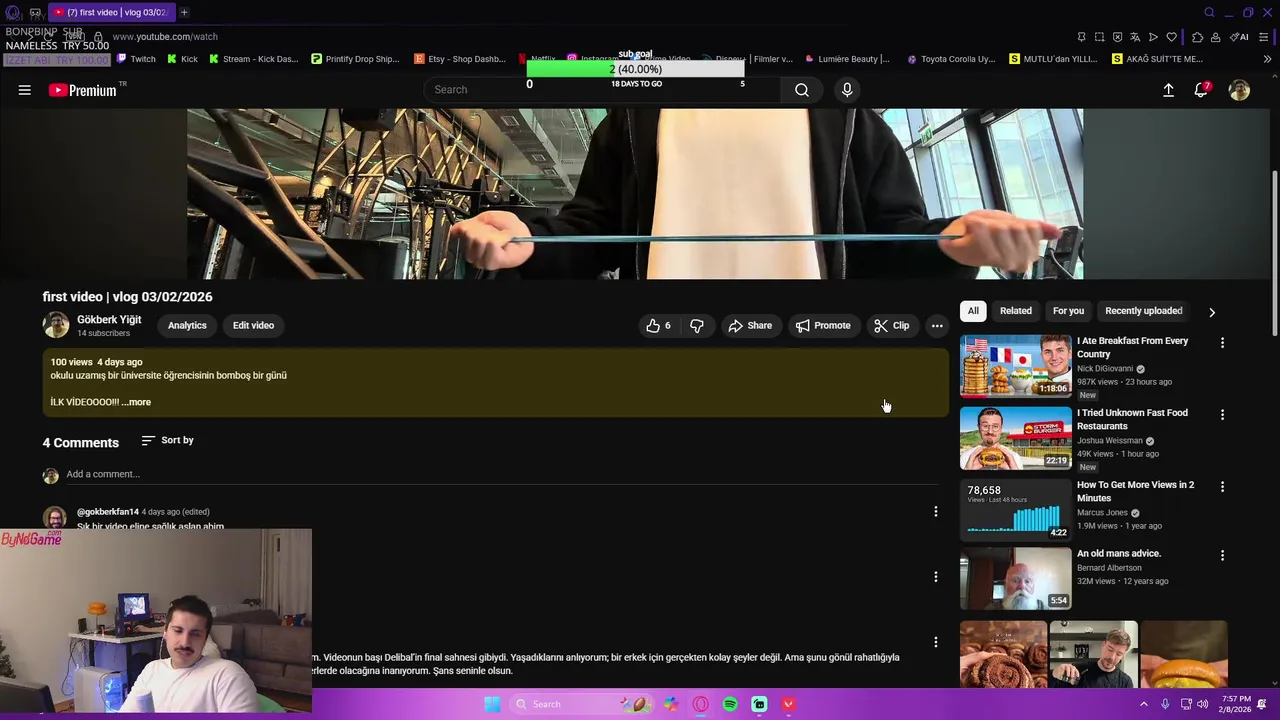Open options menu for @gokberkfan14 comment
Screen dimensions: 1280x720
tap(936, 512)
